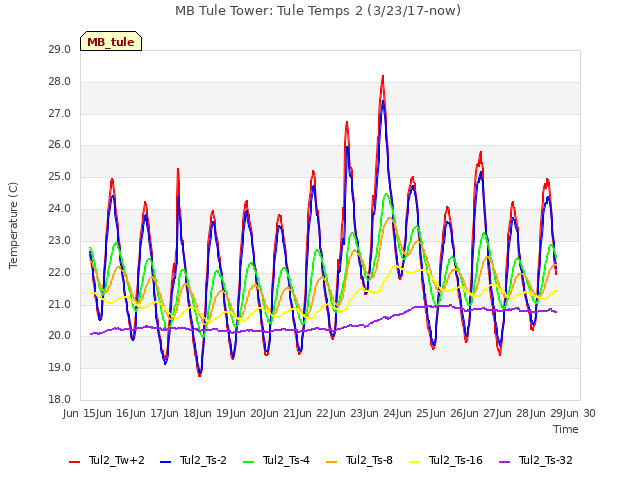Click the 28.0 y-axis tick label
640x480 pixels.
(x=60, y=82)
